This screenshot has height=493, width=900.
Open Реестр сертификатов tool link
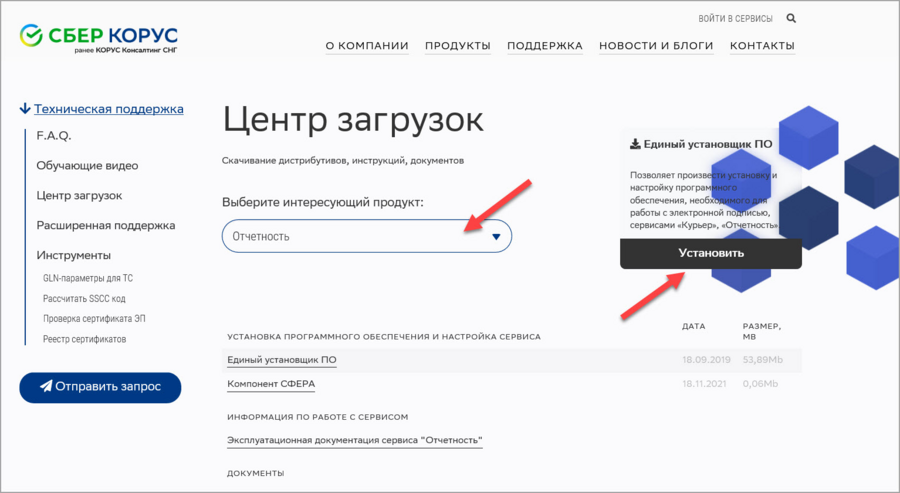coord(84,339)
